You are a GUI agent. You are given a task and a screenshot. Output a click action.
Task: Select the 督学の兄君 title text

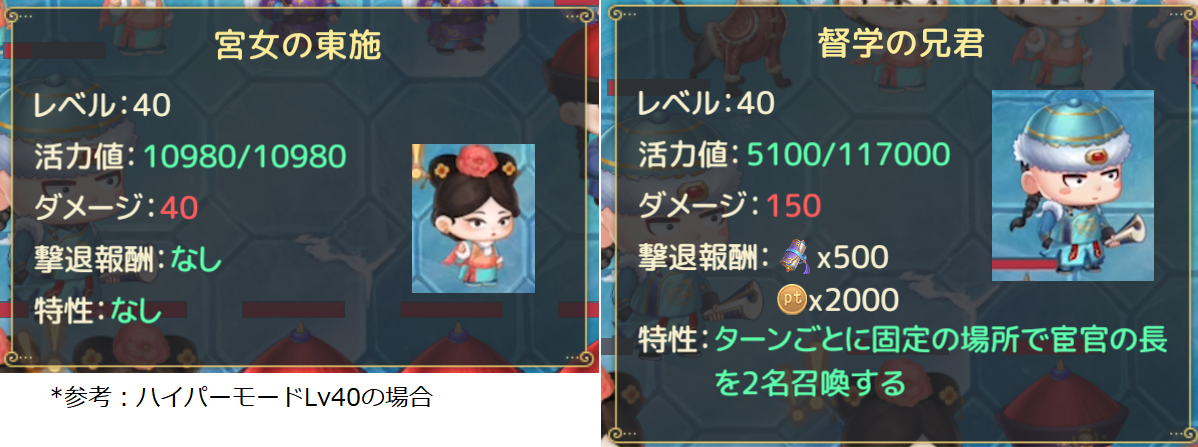(901, 47)
